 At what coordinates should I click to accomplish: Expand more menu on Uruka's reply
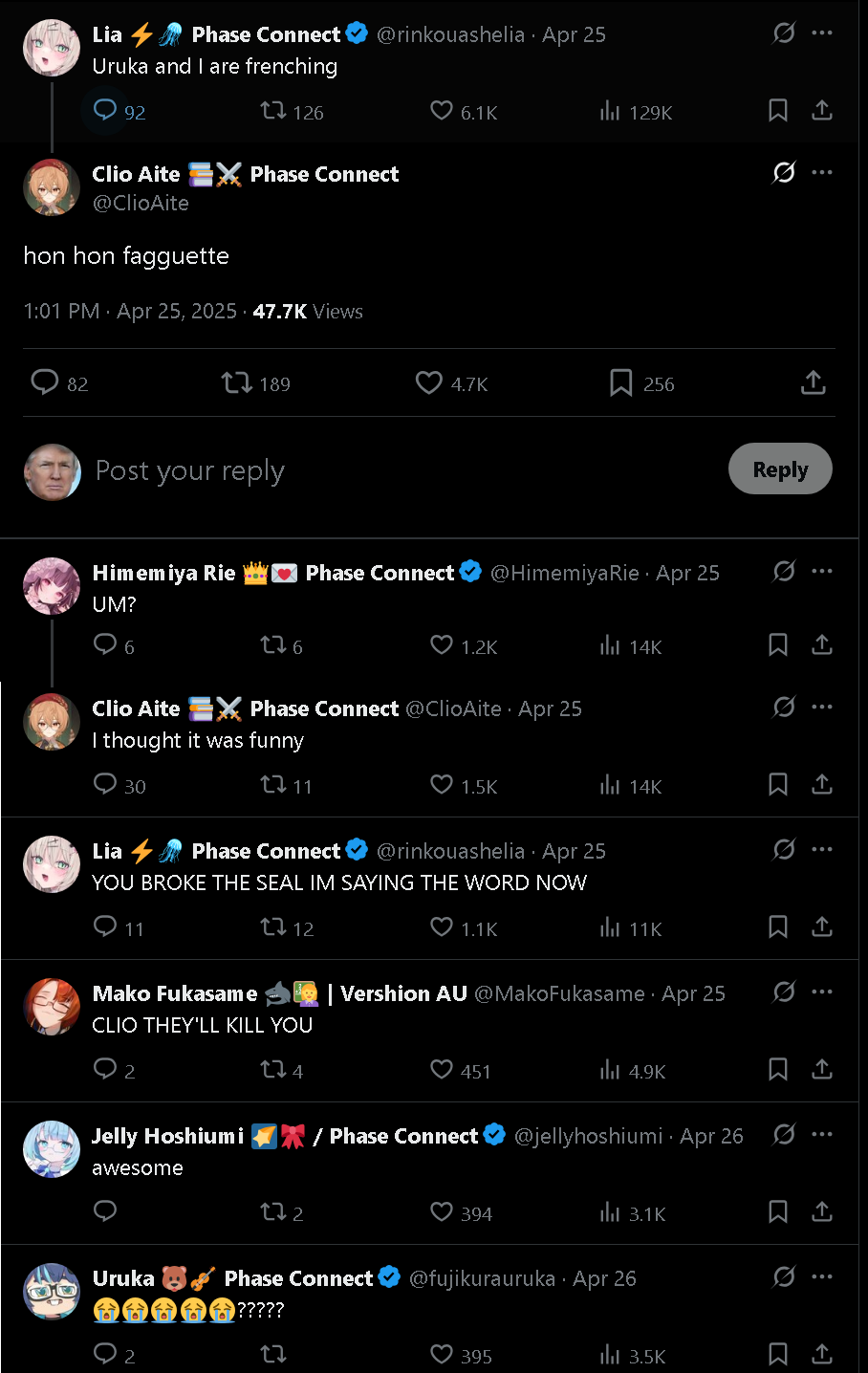pos(822,1277)
